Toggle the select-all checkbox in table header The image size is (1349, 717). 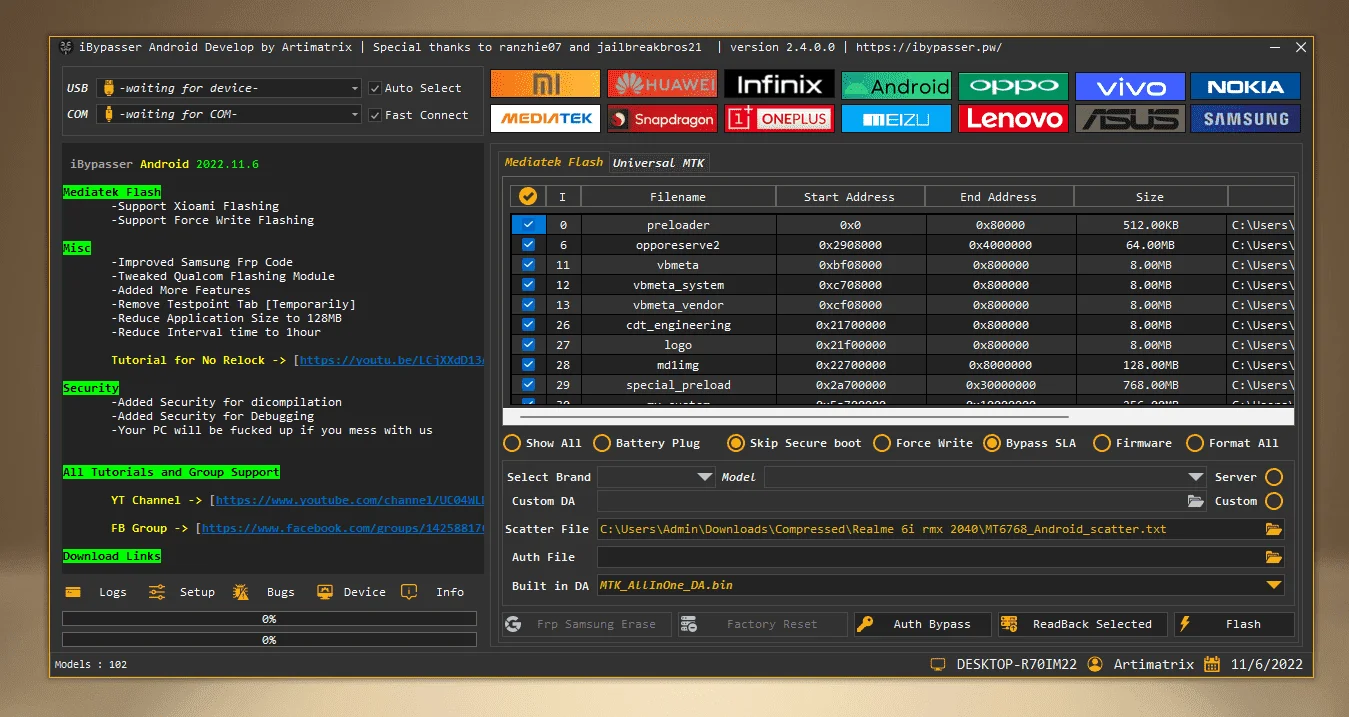point(528,197)
